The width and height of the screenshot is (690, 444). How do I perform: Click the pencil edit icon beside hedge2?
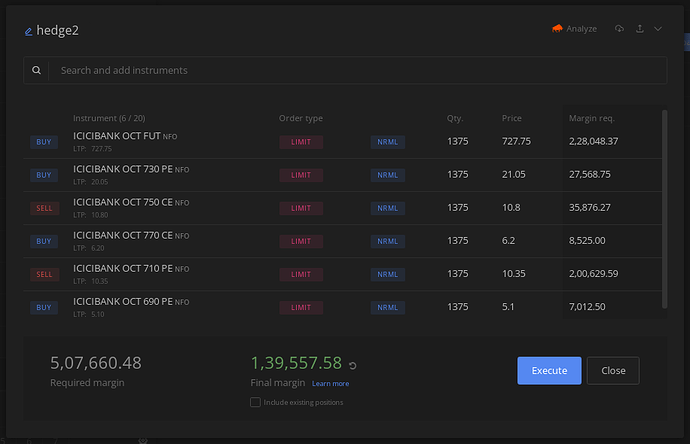tap(29, 31)
